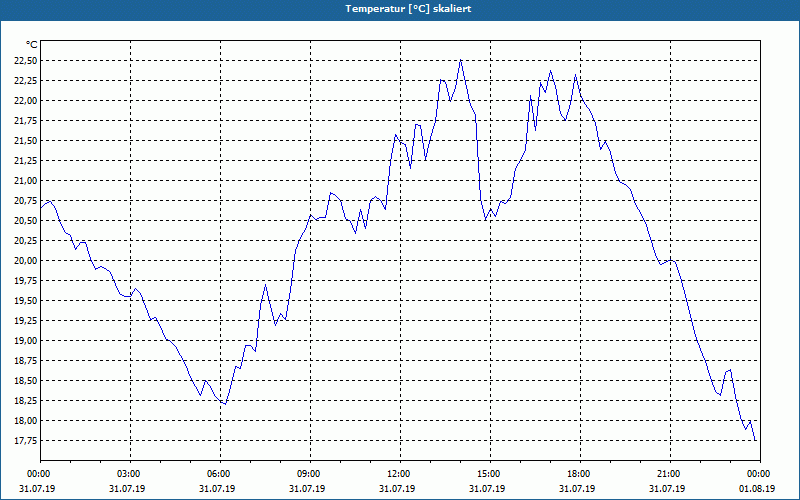Click the 20,75 y-axis label
800x500 pixels.
(26, 201)
